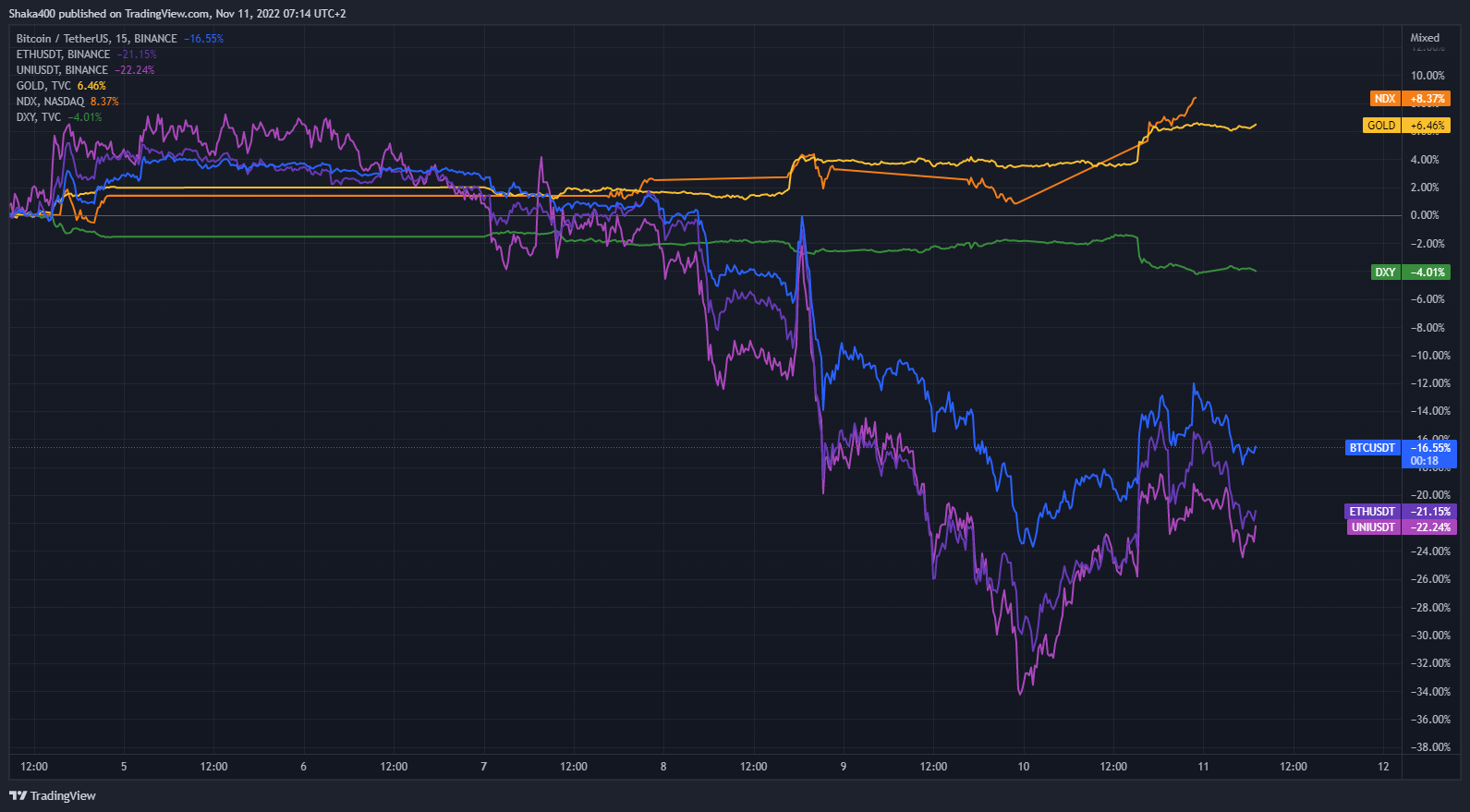Select the NDX, NASDAQ legend entry
This screenshot has height=812, width=1470.
point(50,102)
